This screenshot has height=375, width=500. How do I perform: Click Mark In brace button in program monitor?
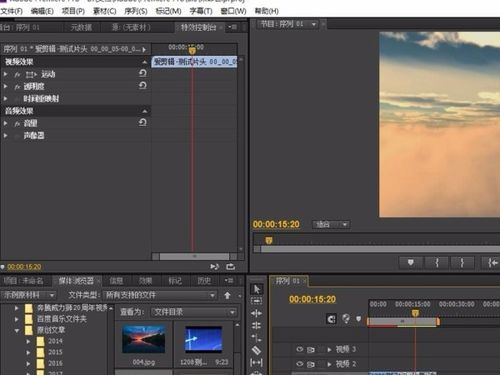437,263
